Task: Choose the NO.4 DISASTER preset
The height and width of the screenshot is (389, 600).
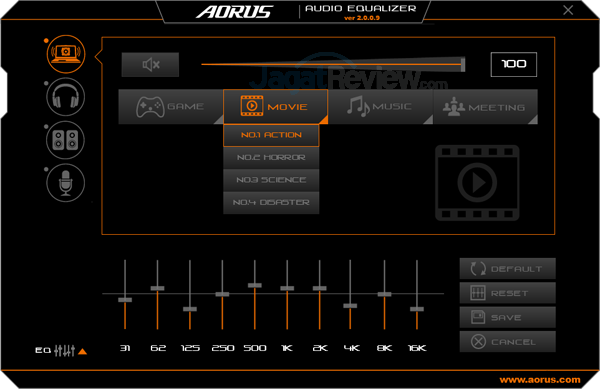Action: coord(271,202)
